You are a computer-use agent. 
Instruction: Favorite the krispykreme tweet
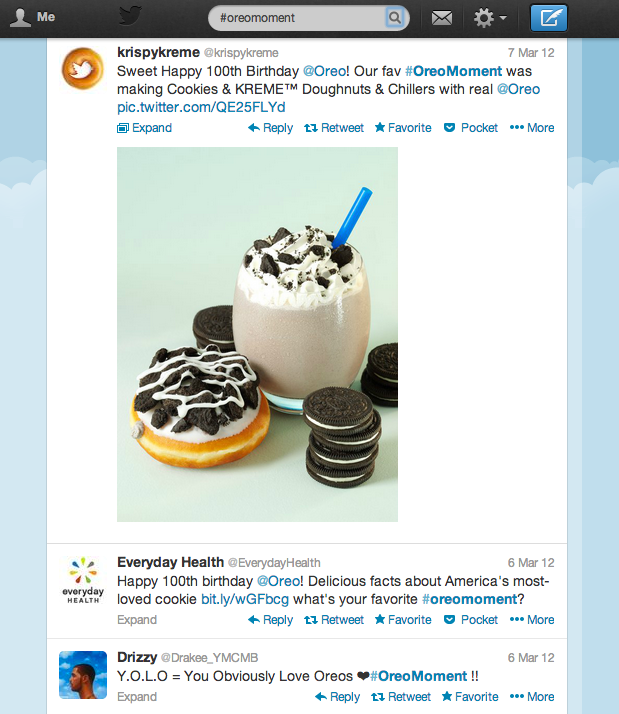[403, 128]
